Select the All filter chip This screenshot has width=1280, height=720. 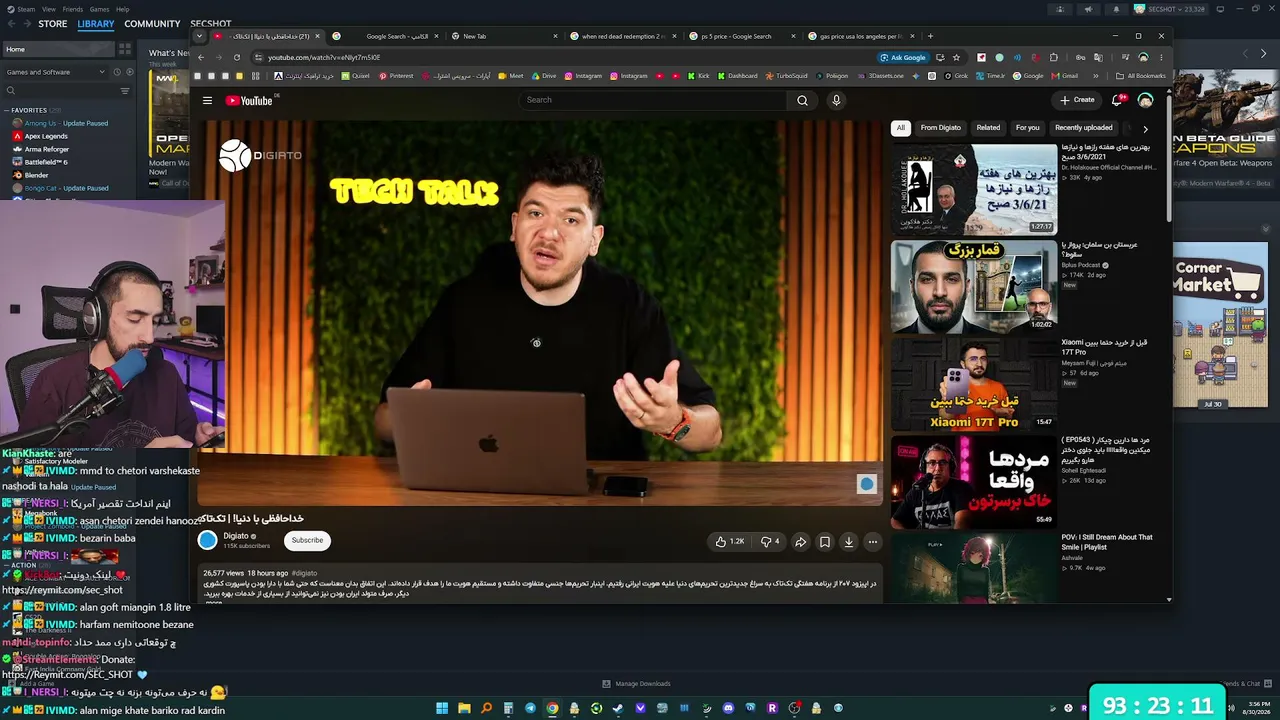900,128
